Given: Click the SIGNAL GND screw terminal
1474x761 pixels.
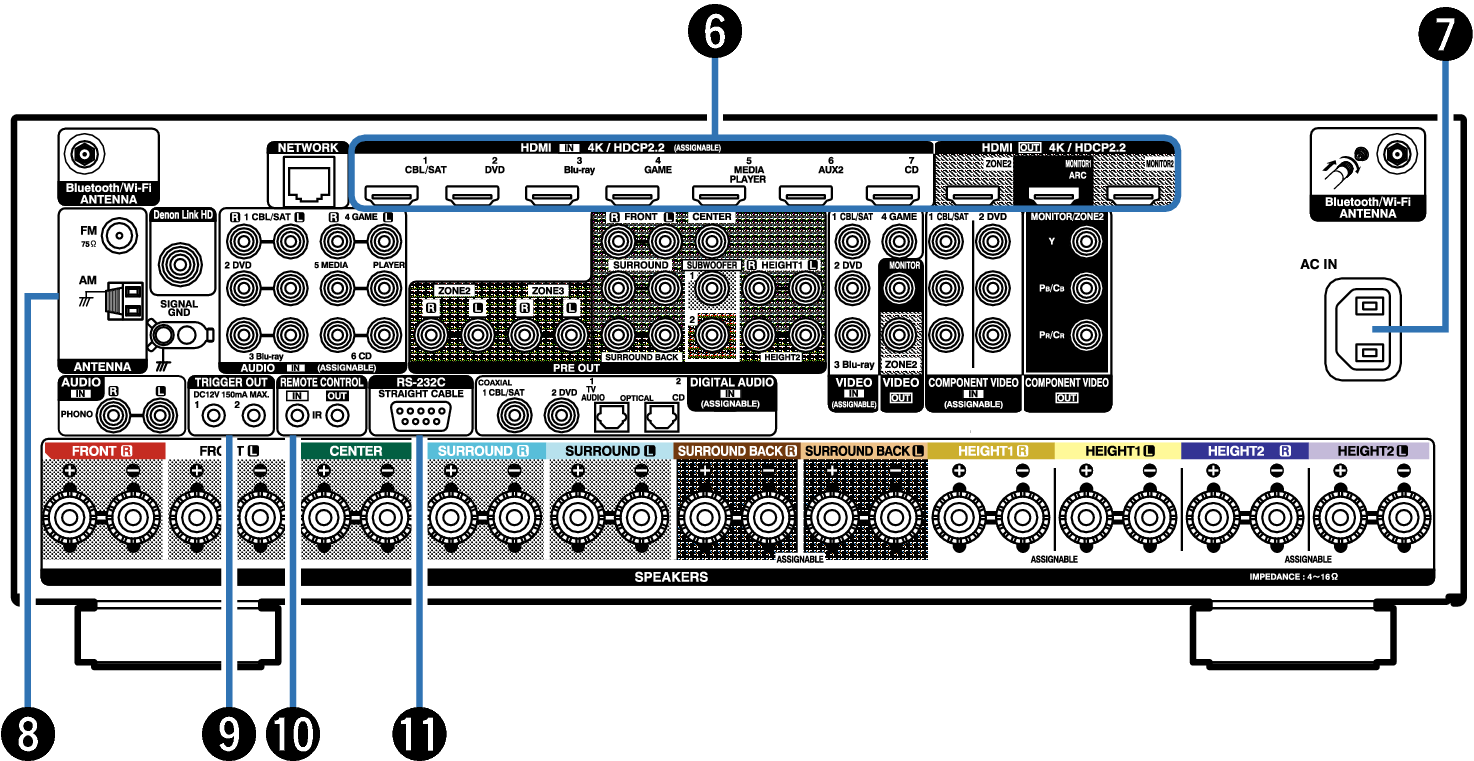Looking at the screenshot, I should coord(167,331).
